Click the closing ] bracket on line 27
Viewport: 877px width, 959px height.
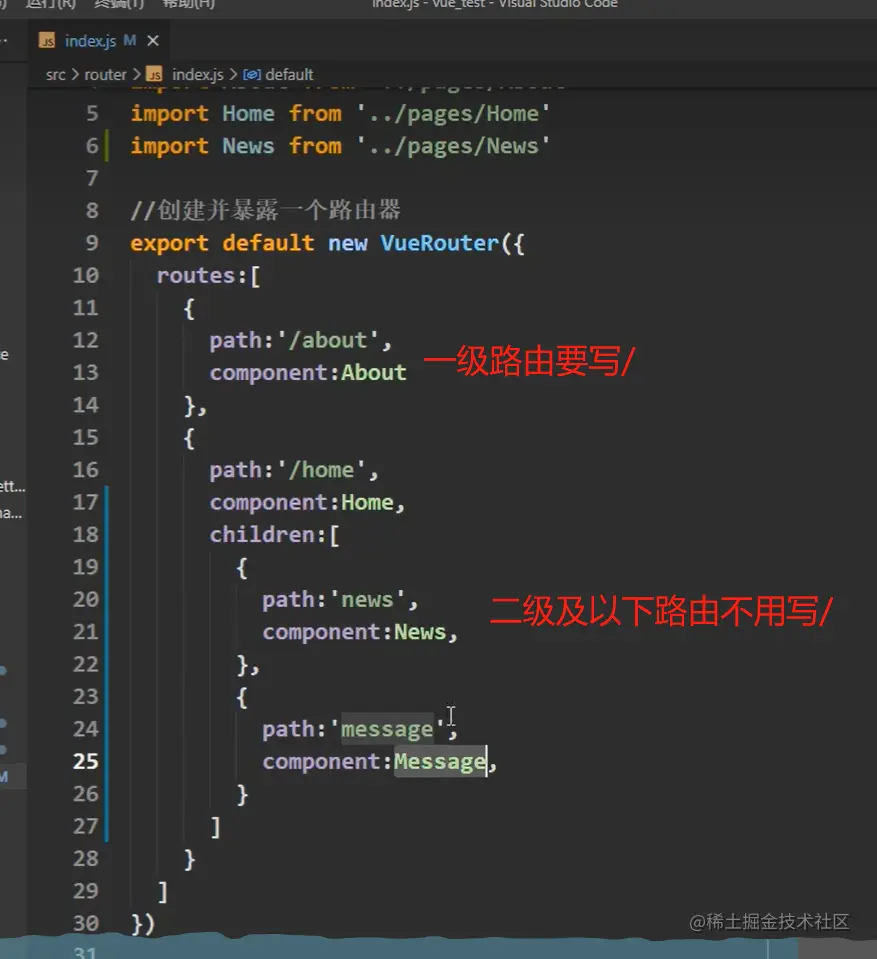(215, 828)
